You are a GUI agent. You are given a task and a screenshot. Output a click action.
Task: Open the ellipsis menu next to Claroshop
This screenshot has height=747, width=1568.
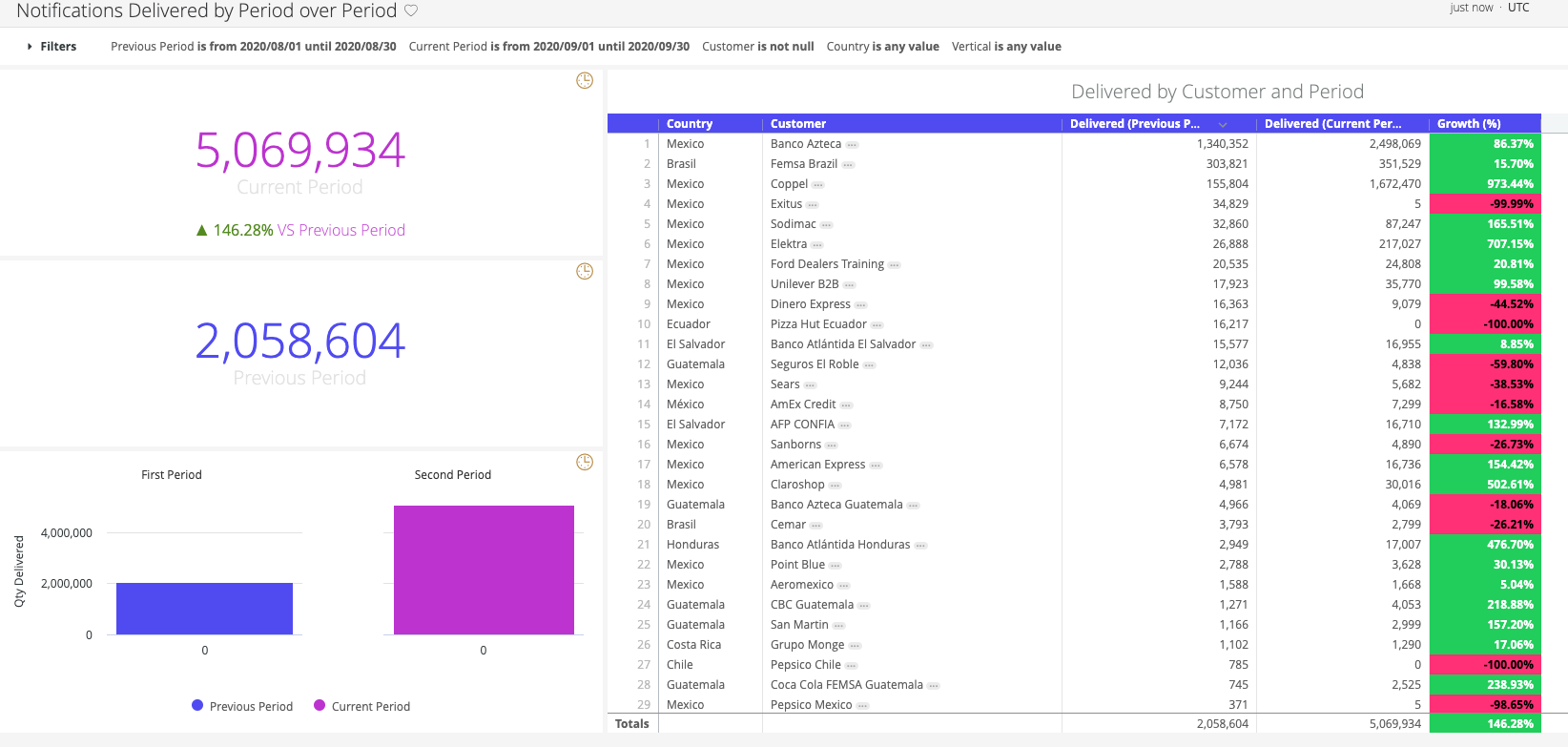coord(836,486)
